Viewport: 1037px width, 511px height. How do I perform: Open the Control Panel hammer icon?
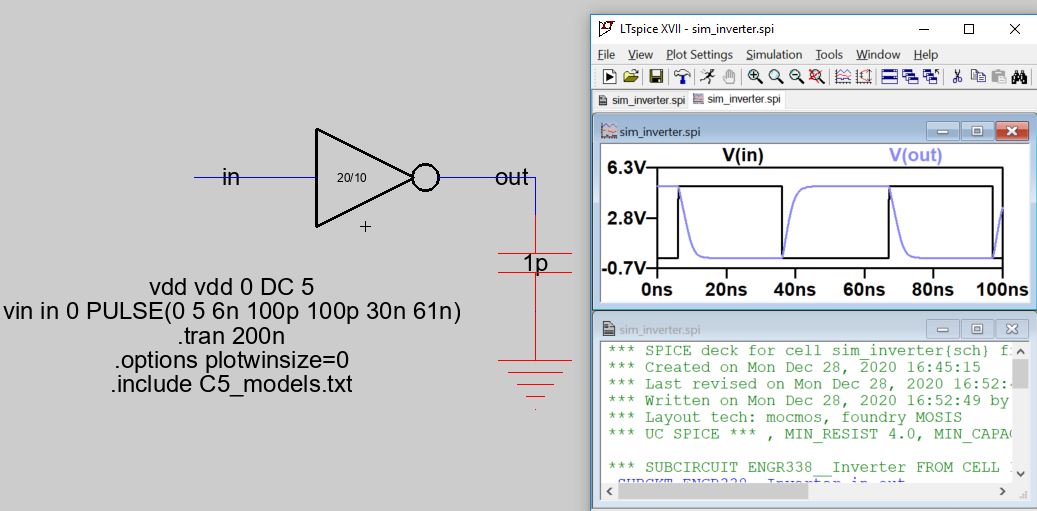pos(682,77)
